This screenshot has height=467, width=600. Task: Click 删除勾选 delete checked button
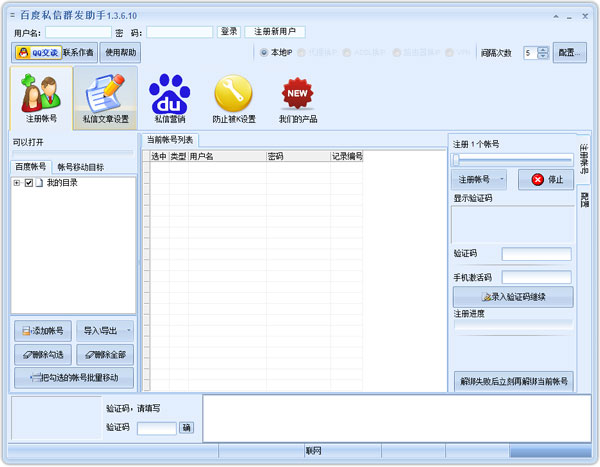(x=43, y=355)
